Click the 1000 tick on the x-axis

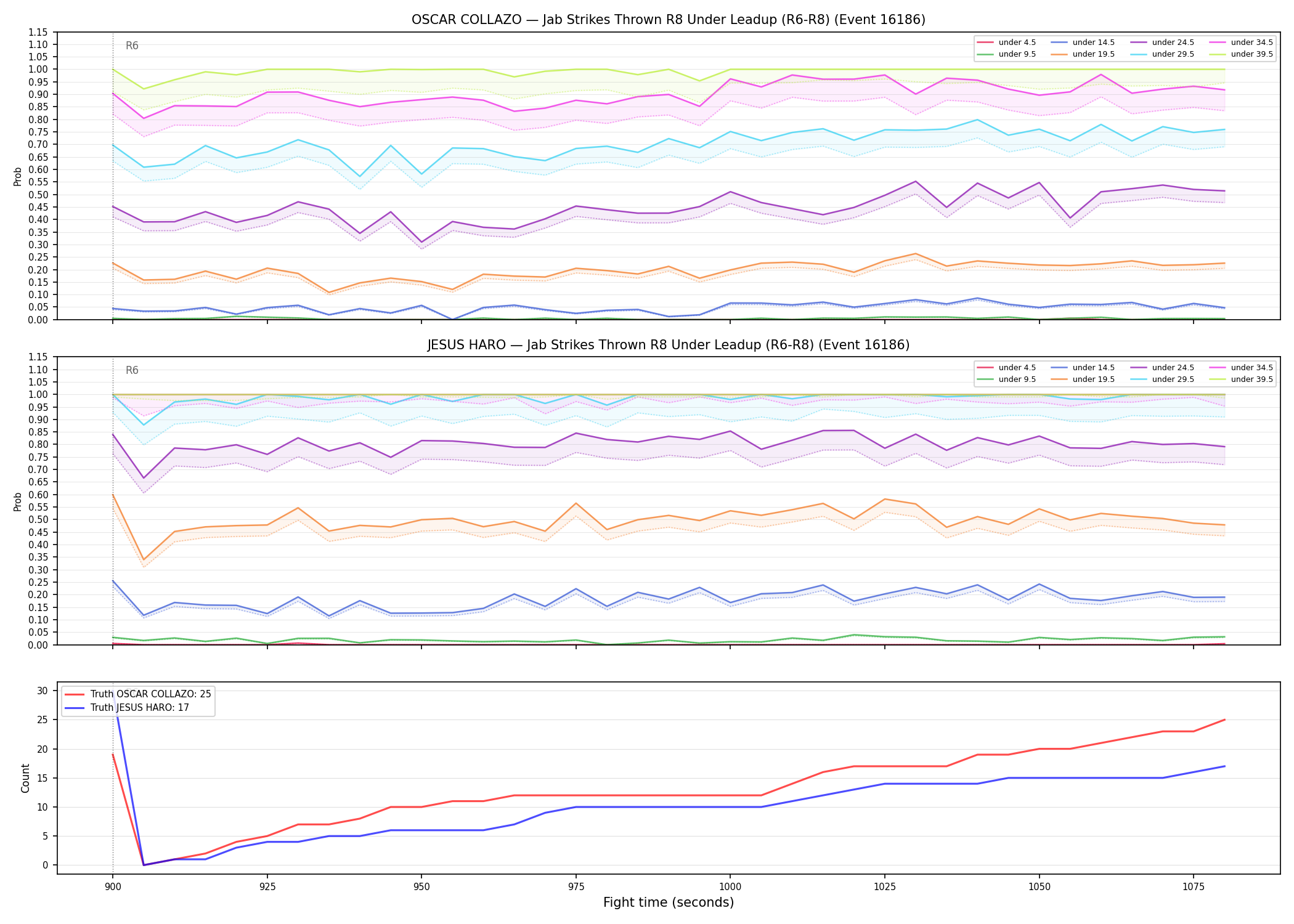tap(730, 887)
